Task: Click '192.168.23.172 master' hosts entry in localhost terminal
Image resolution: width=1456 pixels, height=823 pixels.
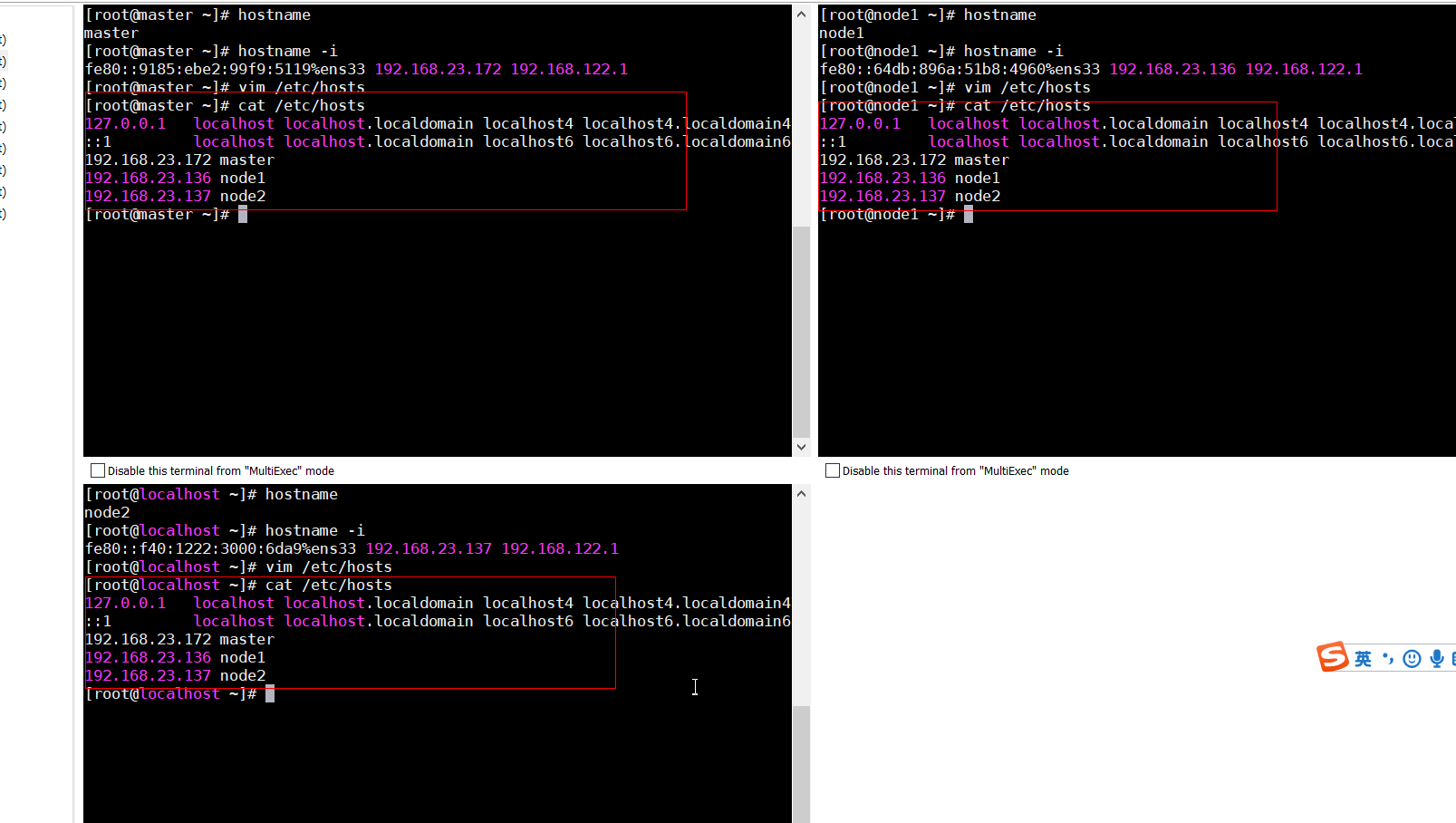Action: [x=179, y=640]
